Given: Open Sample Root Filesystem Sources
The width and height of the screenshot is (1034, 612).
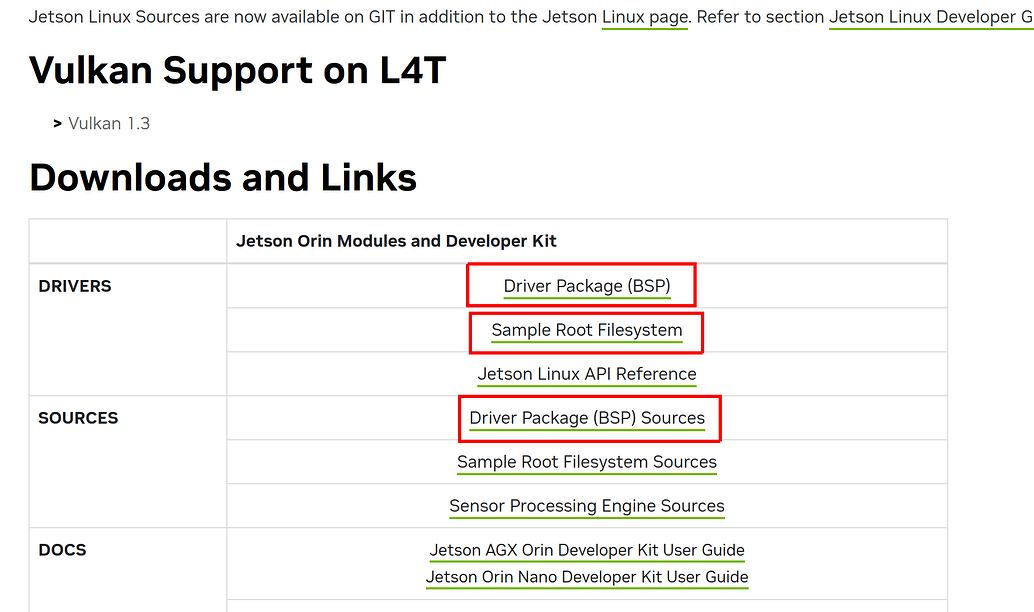Looking at the screenshot, I should [x=586, y=462].
